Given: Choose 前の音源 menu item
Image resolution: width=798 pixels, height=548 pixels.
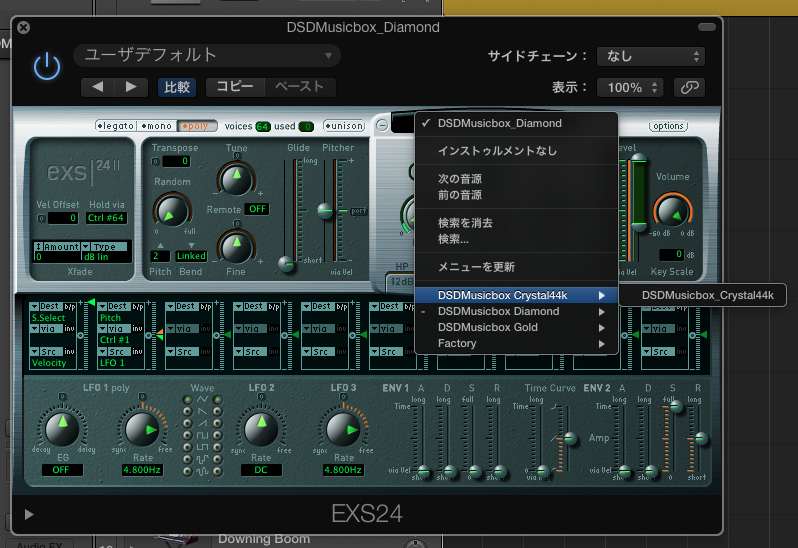Looking at the screenshot, I should pos(516,195).
